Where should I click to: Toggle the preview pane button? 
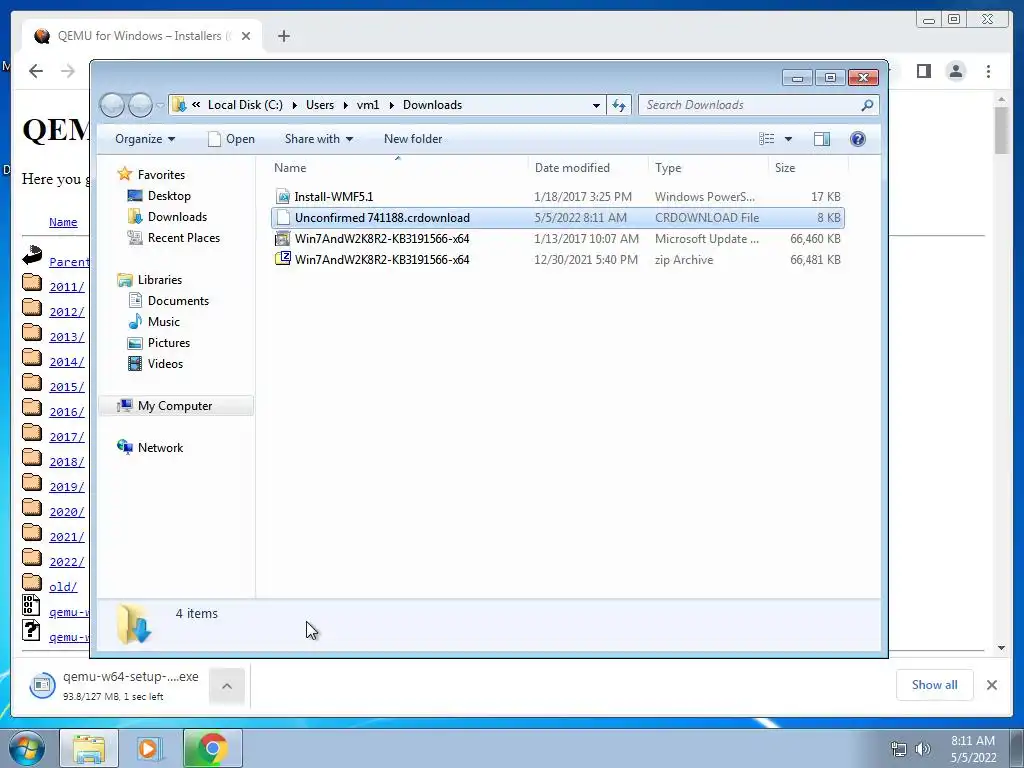tap(822, 138)
